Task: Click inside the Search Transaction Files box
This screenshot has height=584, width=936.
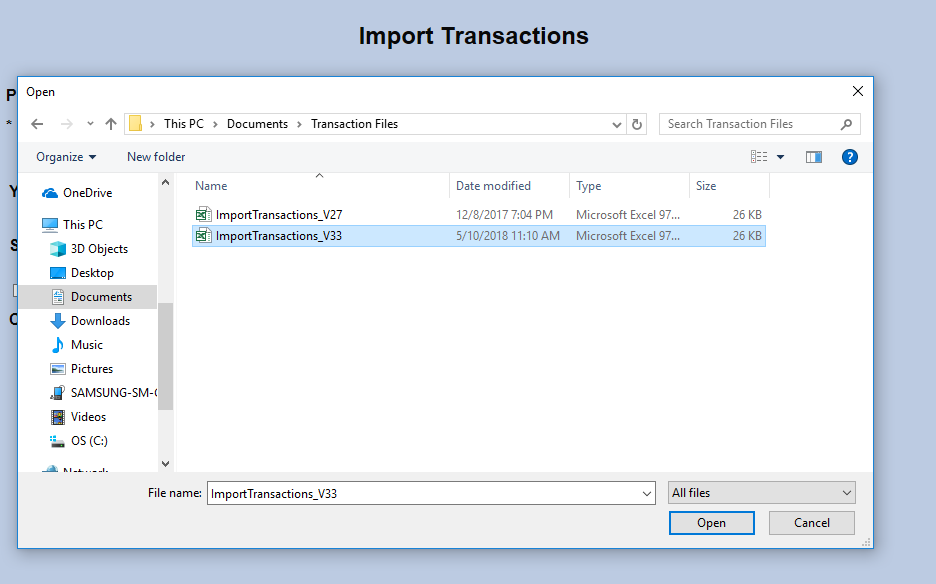Action: click(750, 123)
